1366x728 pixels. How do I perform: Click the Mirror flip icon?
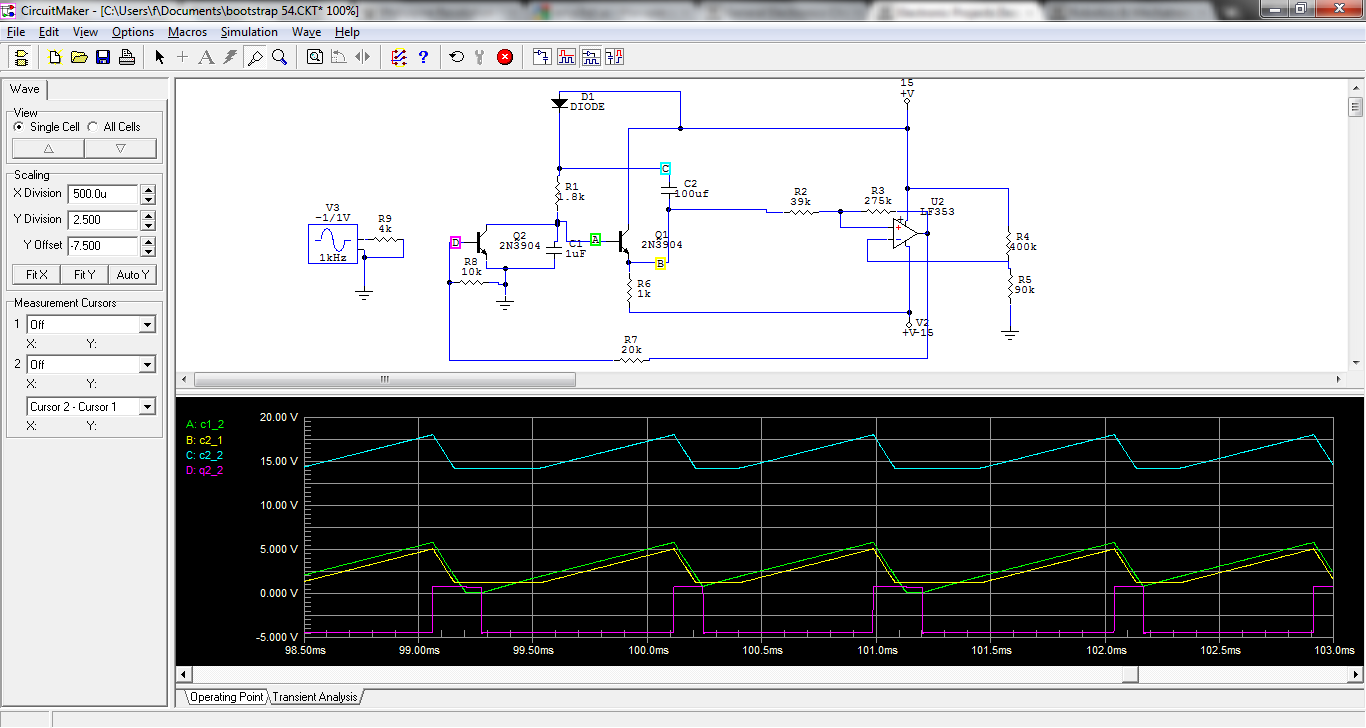(363, 57)
